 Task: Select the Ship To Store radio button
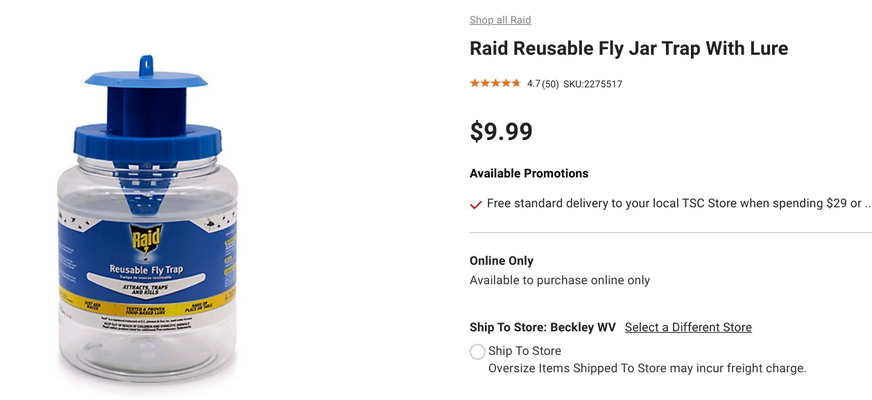click(477, 352)
